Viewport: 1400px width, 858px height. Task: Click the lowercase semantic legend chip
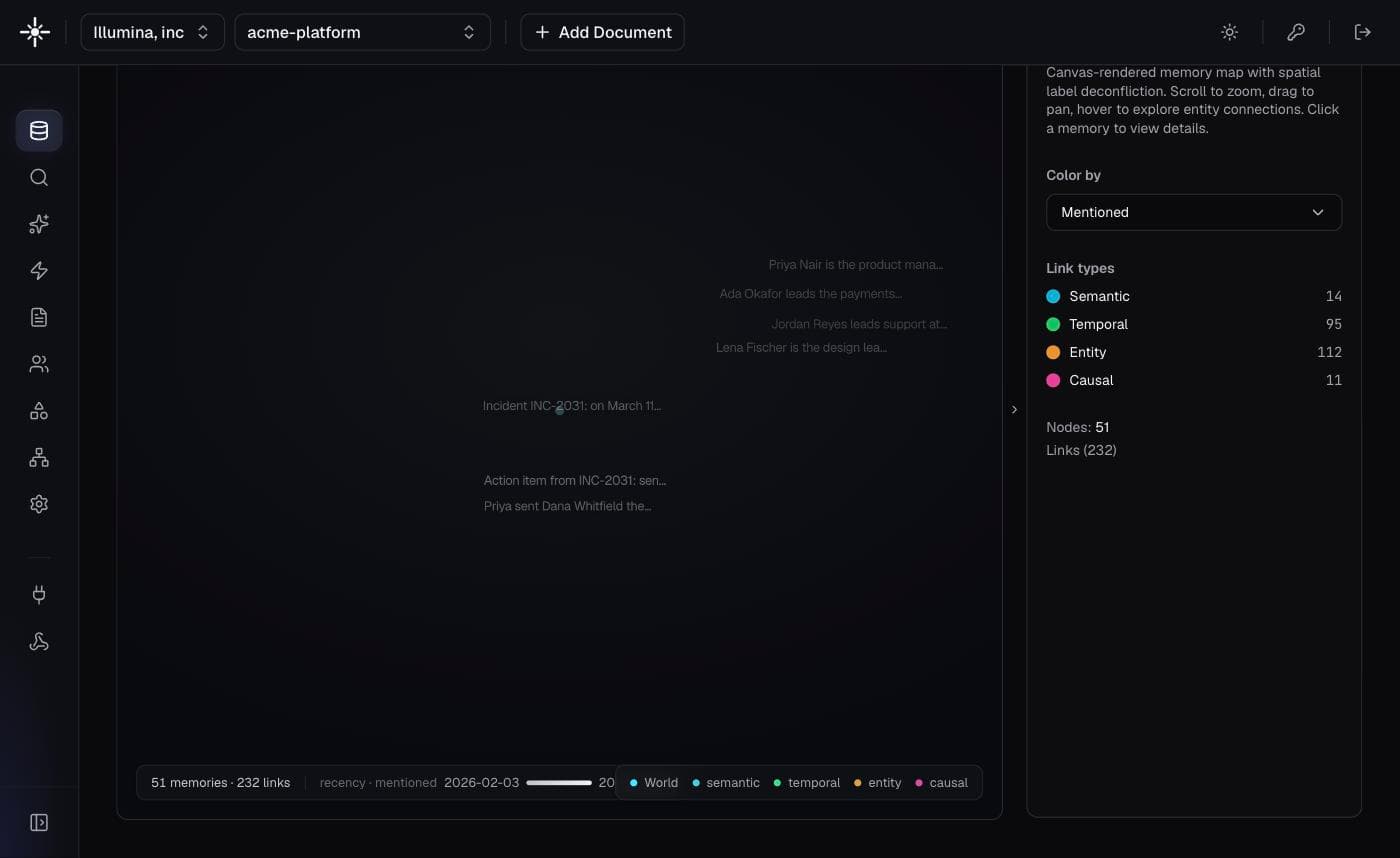[726, 783]
